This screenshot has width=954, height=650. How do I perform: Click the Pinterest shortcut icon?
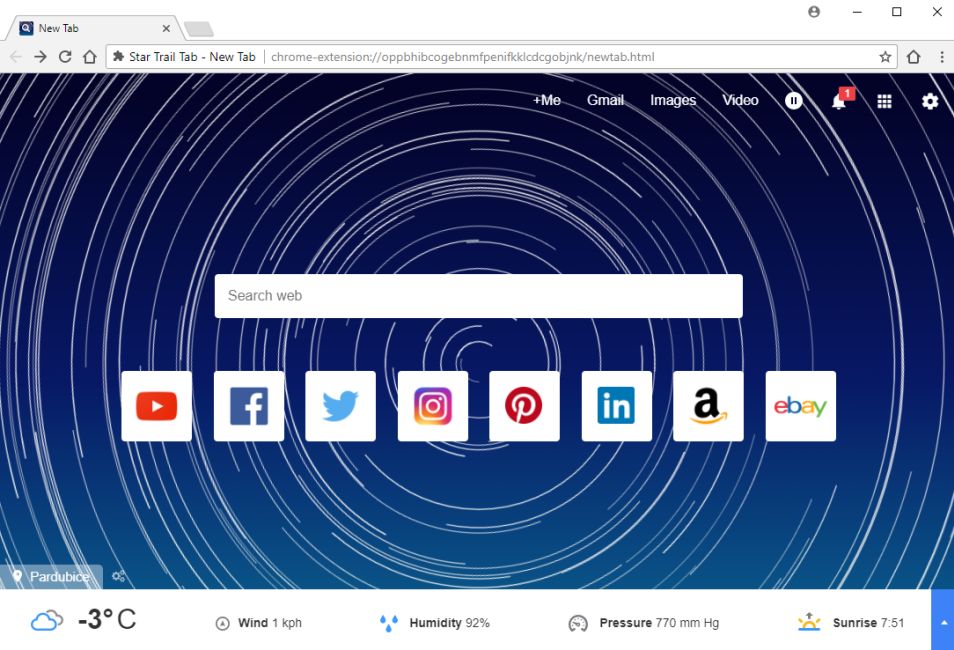tap(524, 405)
